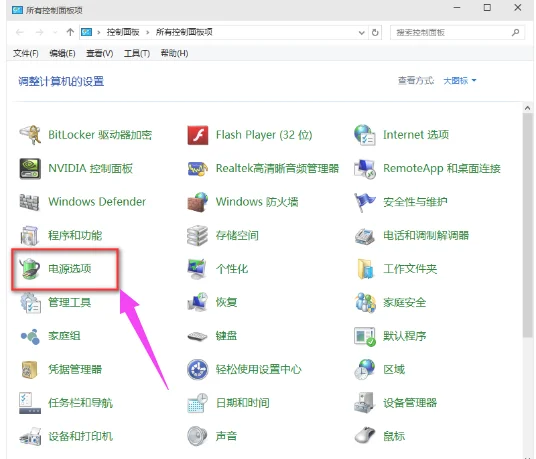This screenshot has height=459, width=536.
Task: Open the BitLocker 驱动器加密 icon
Action: [x=30, y=135]
